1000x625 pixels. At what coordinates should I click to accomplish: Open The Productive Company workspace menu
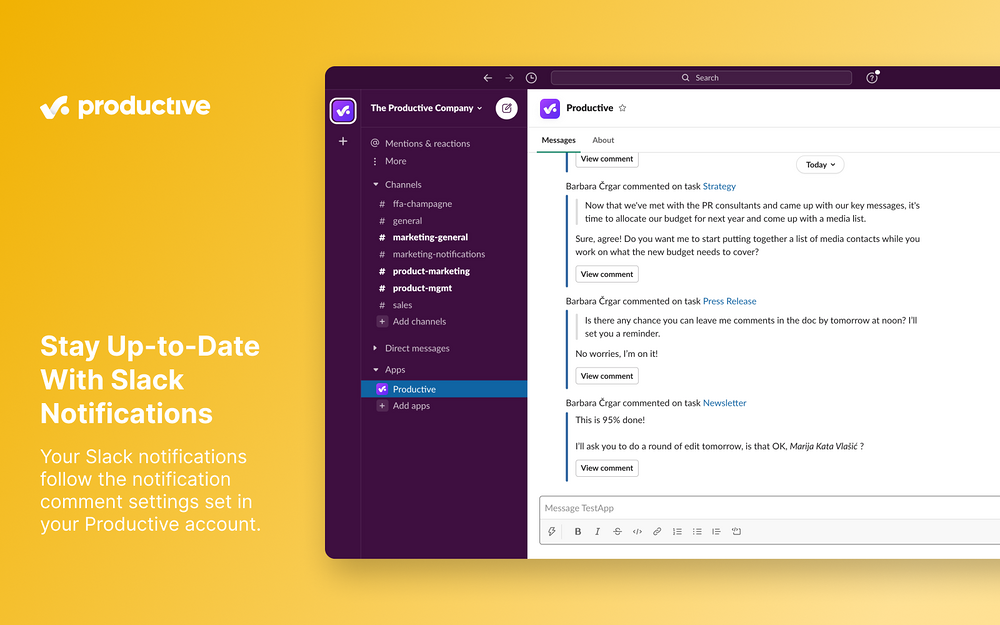[427, 108]
